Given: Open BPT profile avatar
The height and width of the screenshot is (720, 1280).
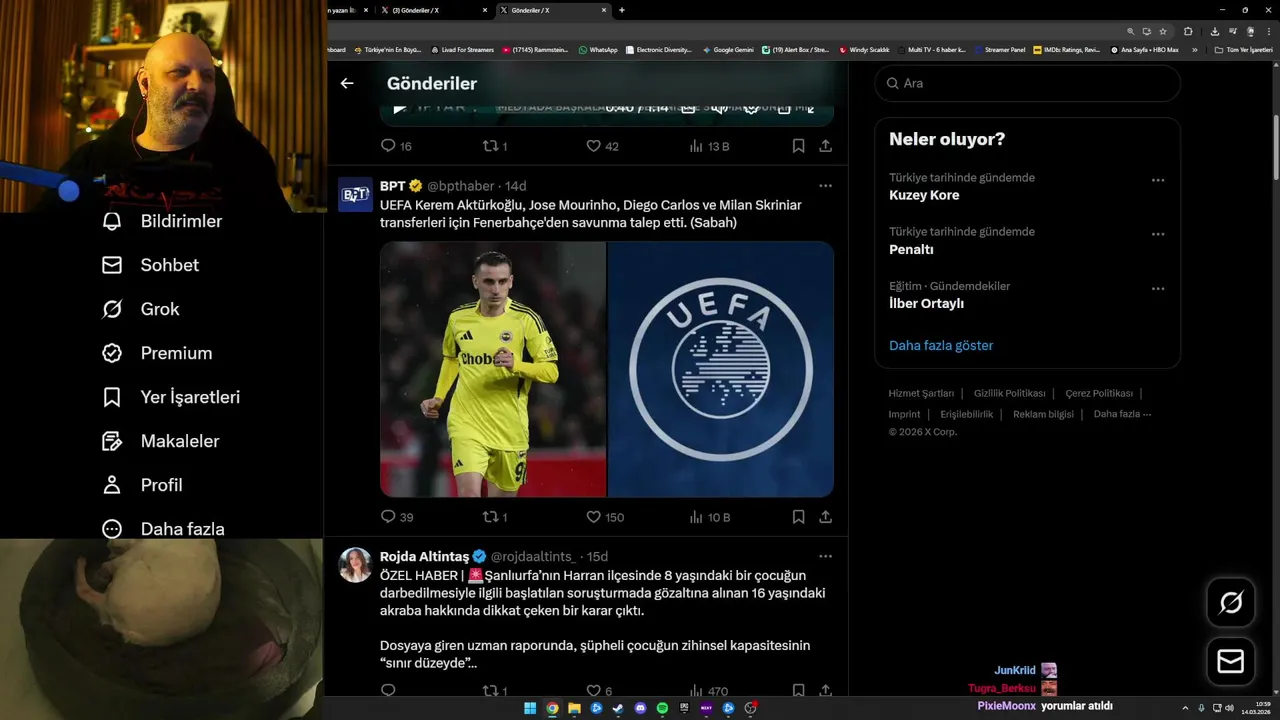Looking at the screenshot, I should (x=355, y=195).
